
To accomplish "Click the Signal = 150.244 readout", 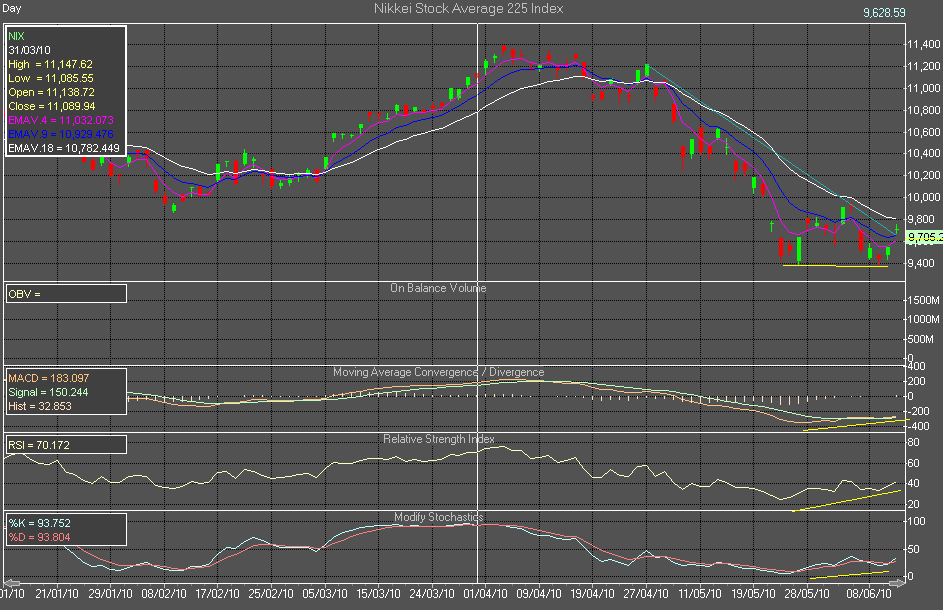I will [x=48, y=392].
